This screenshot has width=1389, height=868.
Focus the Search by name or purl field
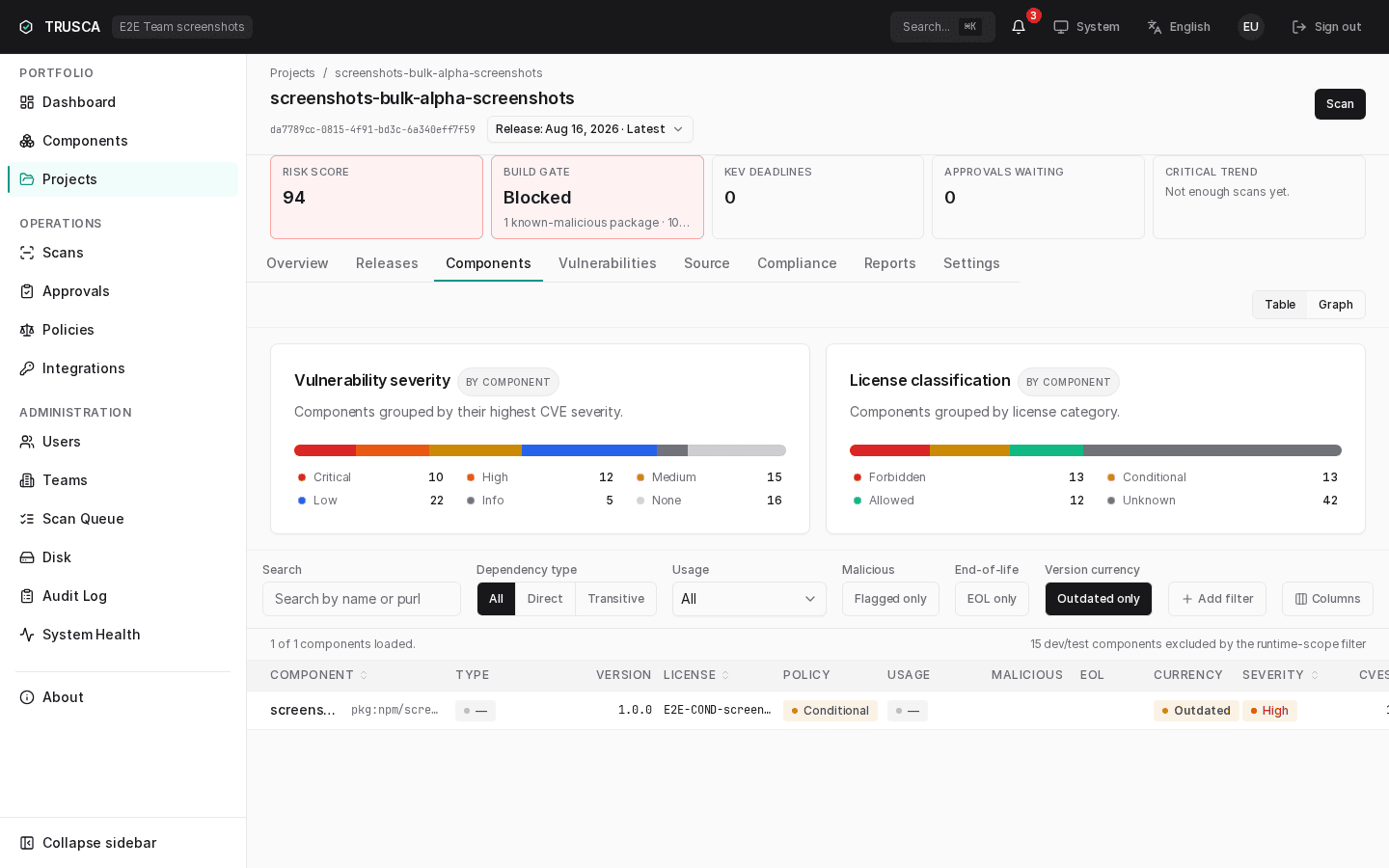click(x=362, y=599)
